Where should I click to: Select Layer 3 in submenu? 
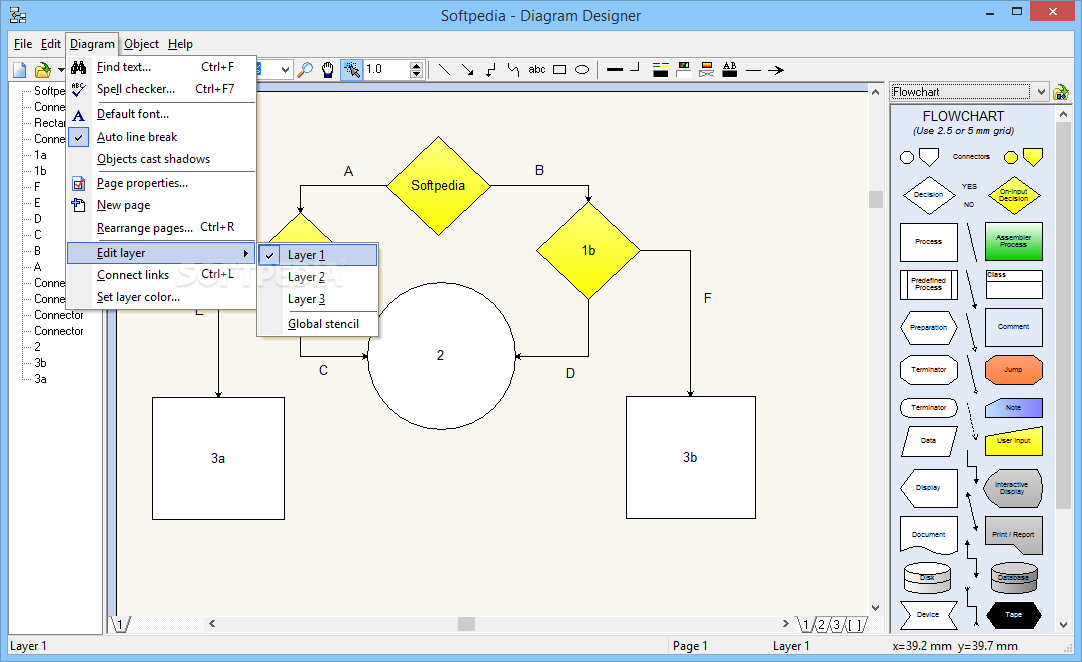(318, 299)
